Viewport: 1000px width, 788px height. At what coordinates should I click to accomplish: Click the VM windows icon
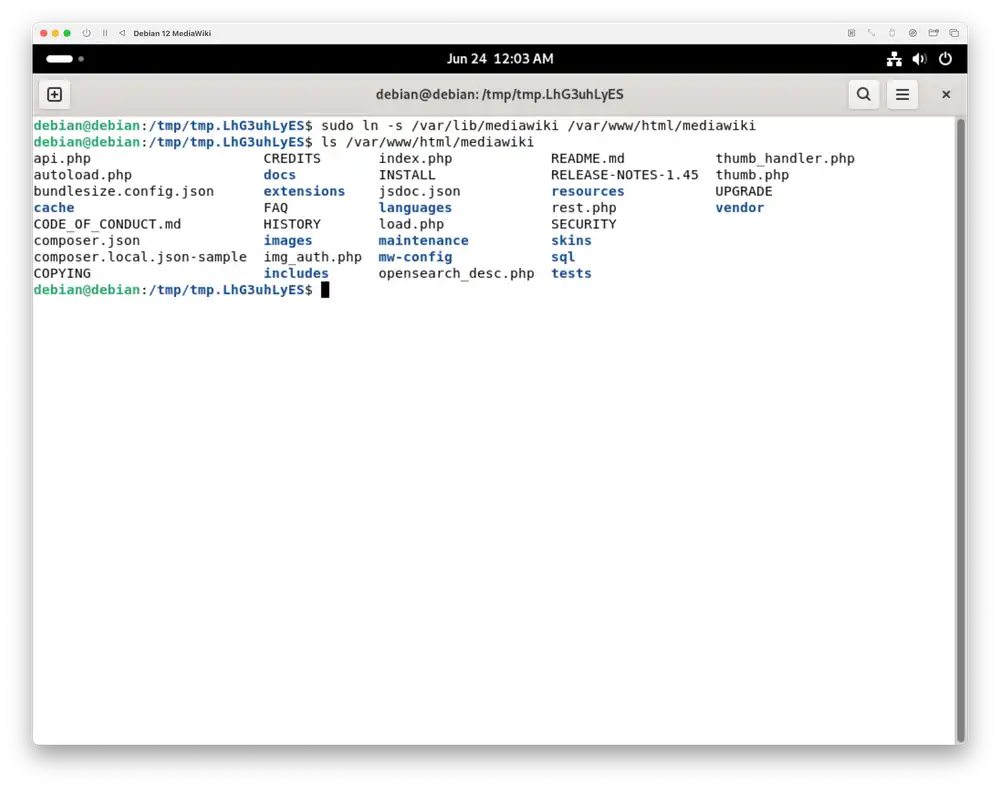954,33
